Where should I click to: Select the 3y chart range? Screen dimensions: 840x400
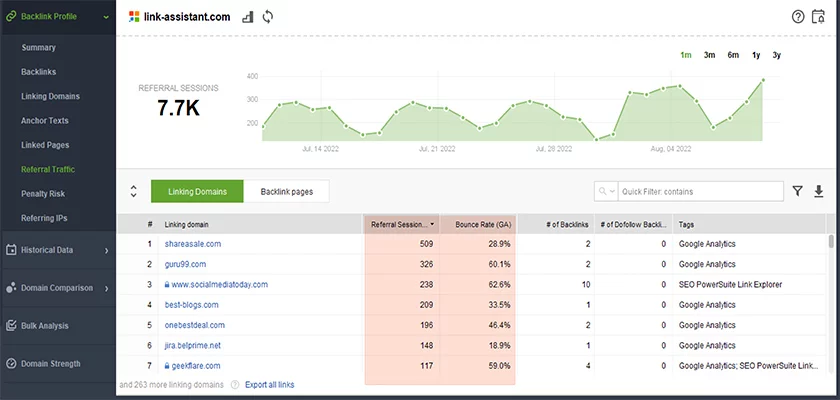click(777, 55)
